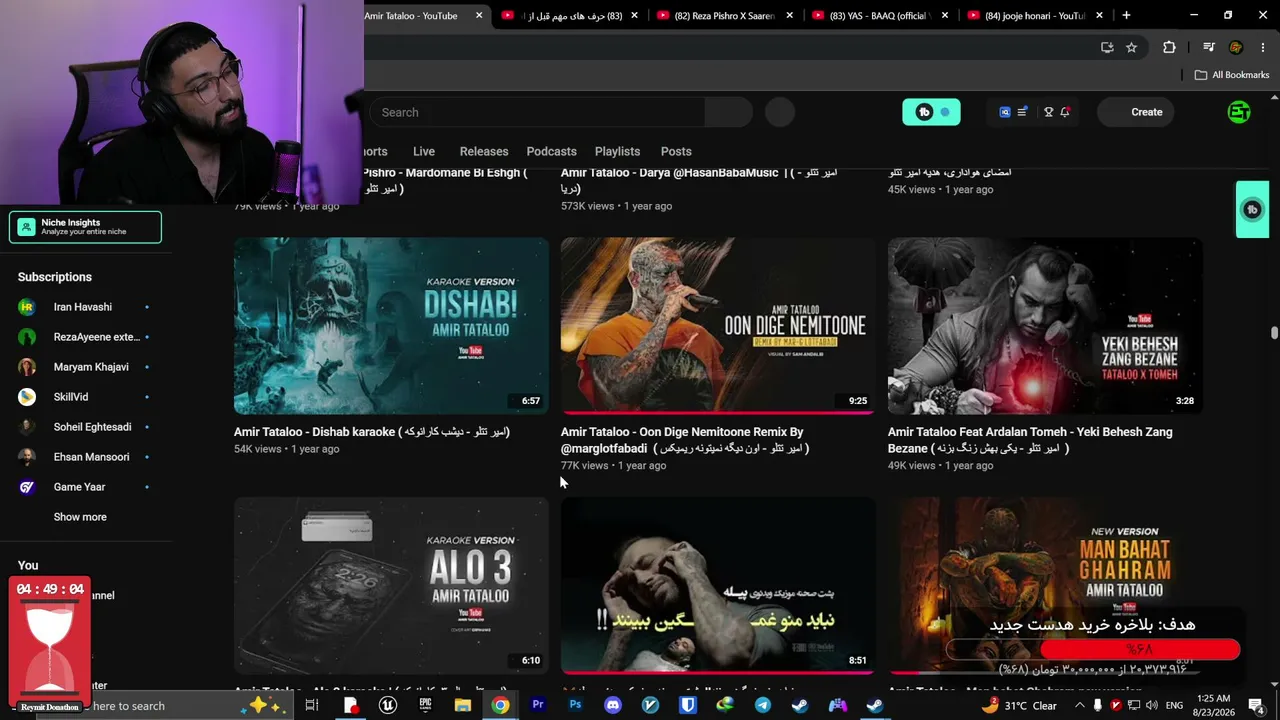Open Iran Havashi subscription
Screen dimensions: 1280x720
tap(84, 307)
